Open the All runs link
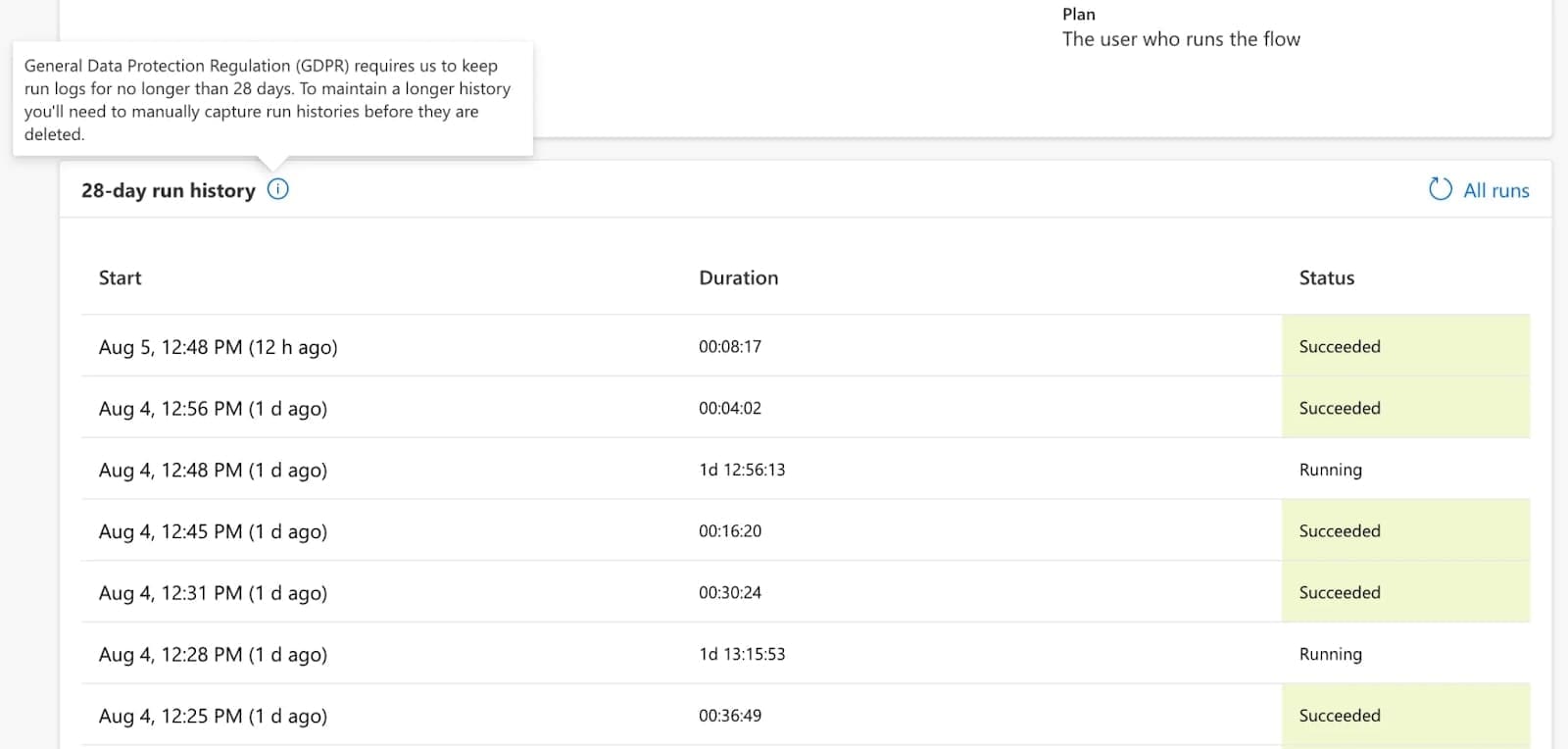This screenshot has height=749, width=1568. coord(1496,190)
